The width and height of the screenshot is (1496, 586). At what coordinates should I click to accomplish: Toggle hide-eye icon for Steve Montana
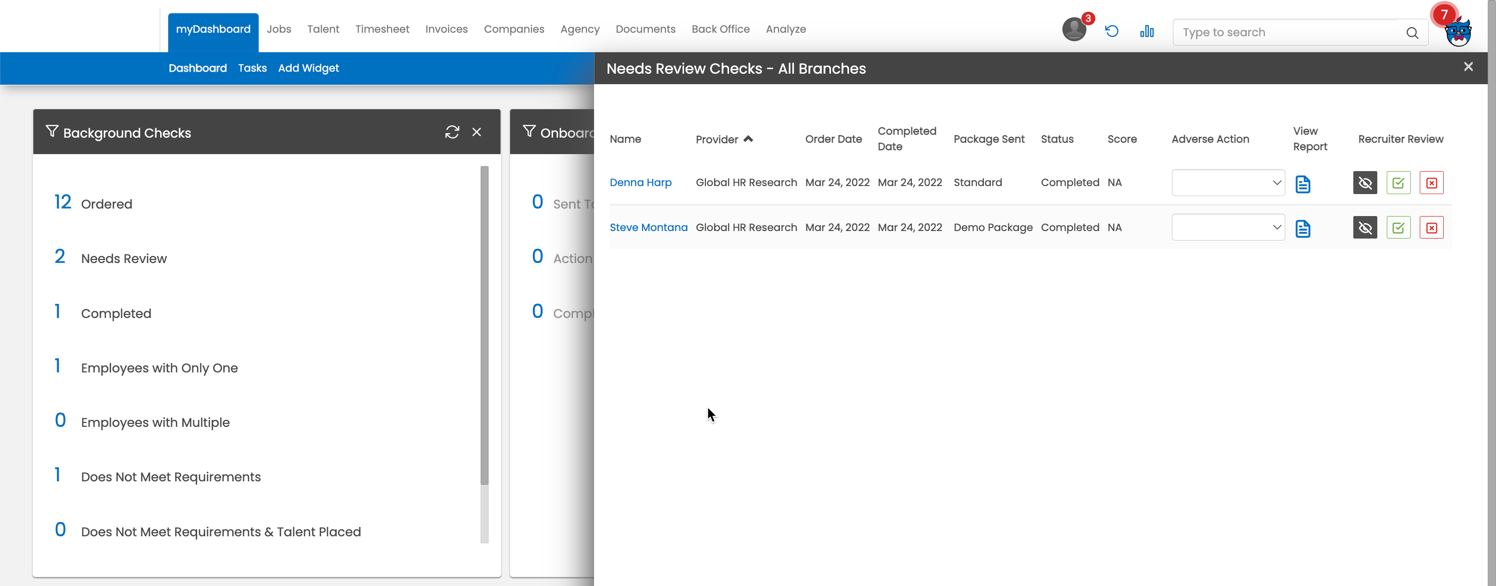point(1365,228)
